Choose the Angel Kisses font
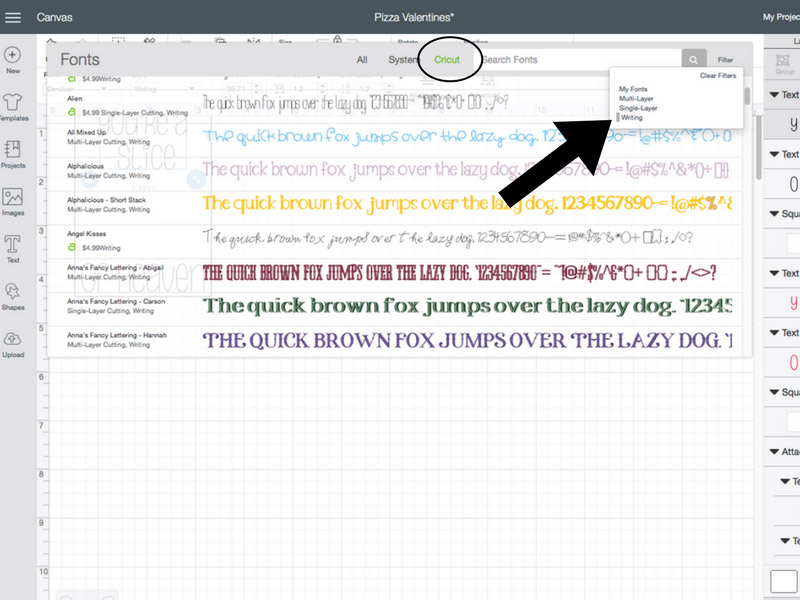Image resolution: width=800 pixels, height=600 pixels. click(x=394, y=242)
